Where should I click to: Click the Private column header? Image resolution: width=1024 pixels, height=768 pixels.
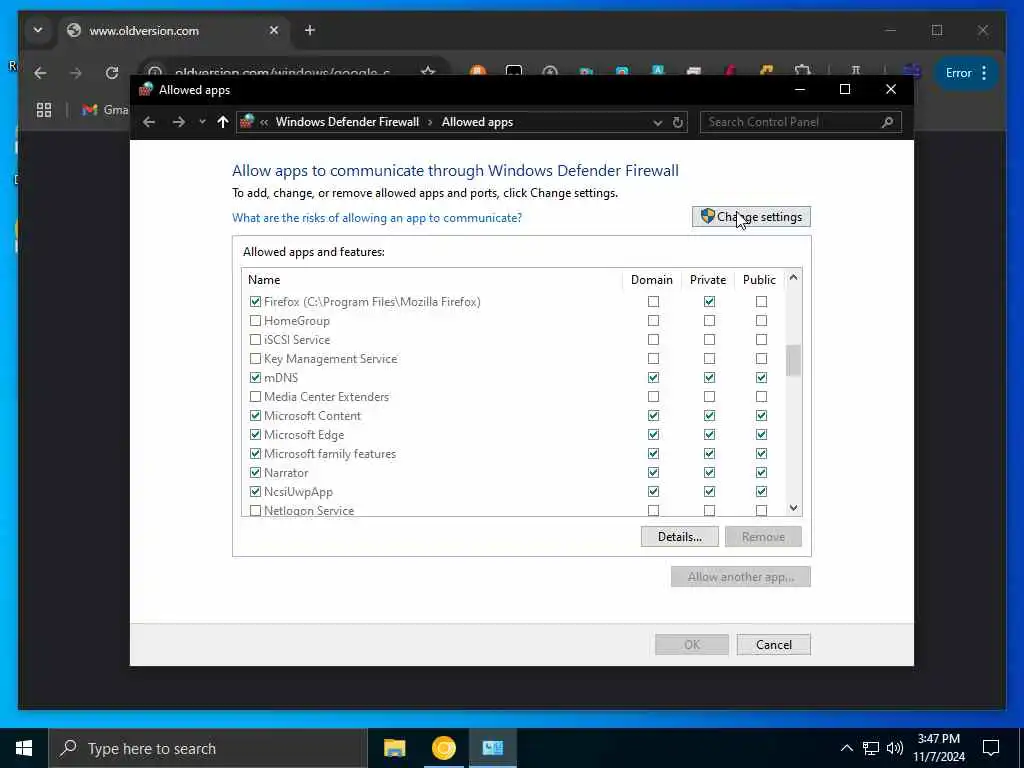708,280
